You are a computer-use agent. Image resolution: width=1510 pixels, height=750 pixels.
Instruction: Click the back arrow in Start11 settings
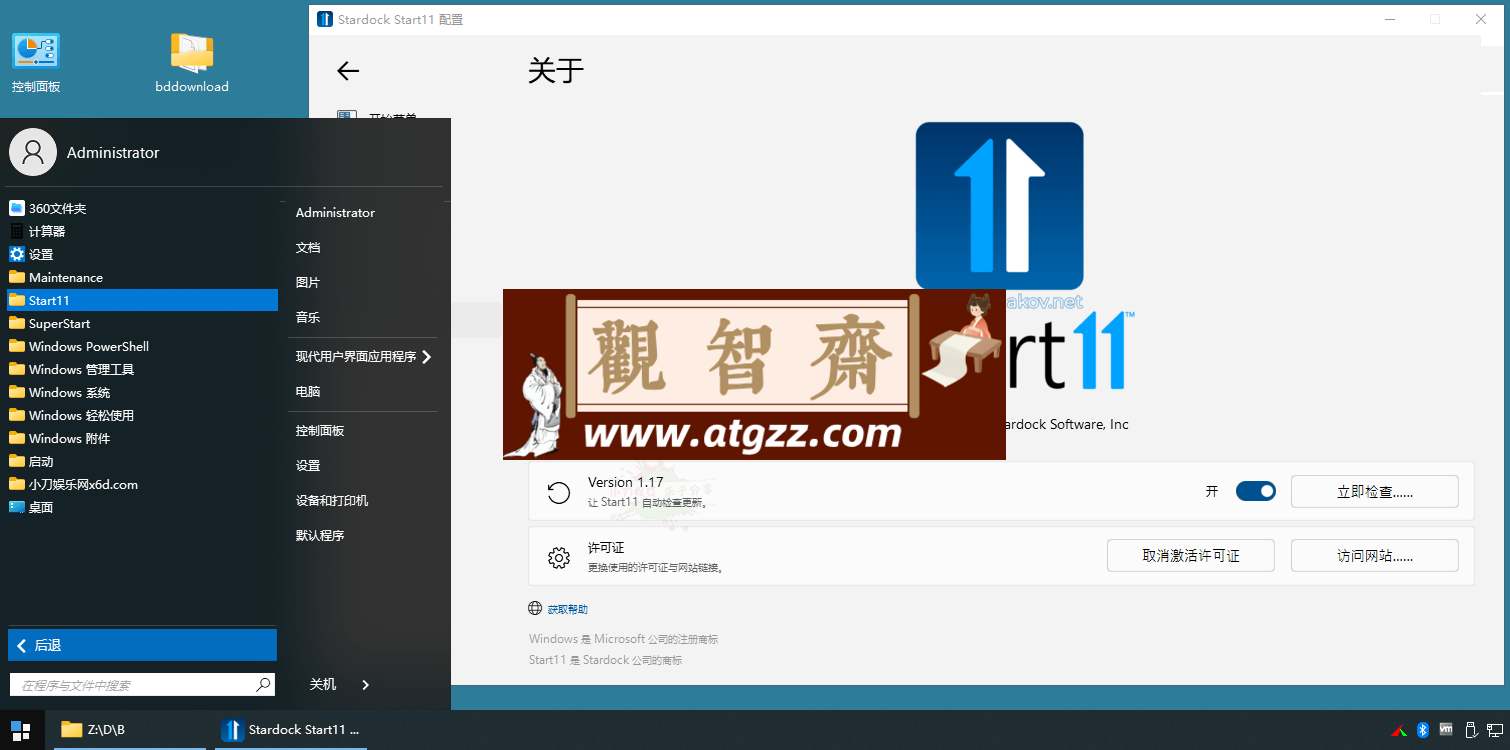(348, 71)
